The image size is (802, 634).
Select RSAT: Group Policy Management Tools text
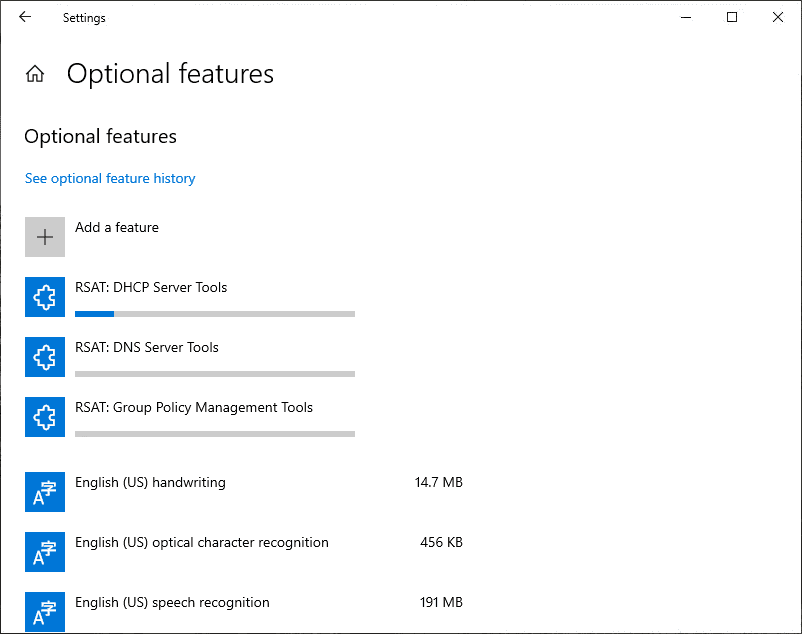pyautogui.click(x=194, y=408)
